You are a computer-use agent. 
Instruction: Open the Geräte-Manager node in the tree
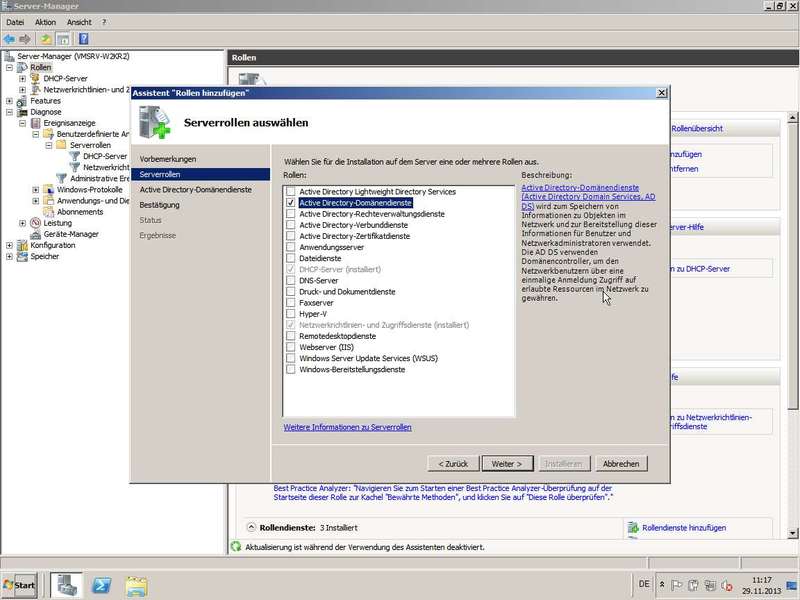pos(70,234)
